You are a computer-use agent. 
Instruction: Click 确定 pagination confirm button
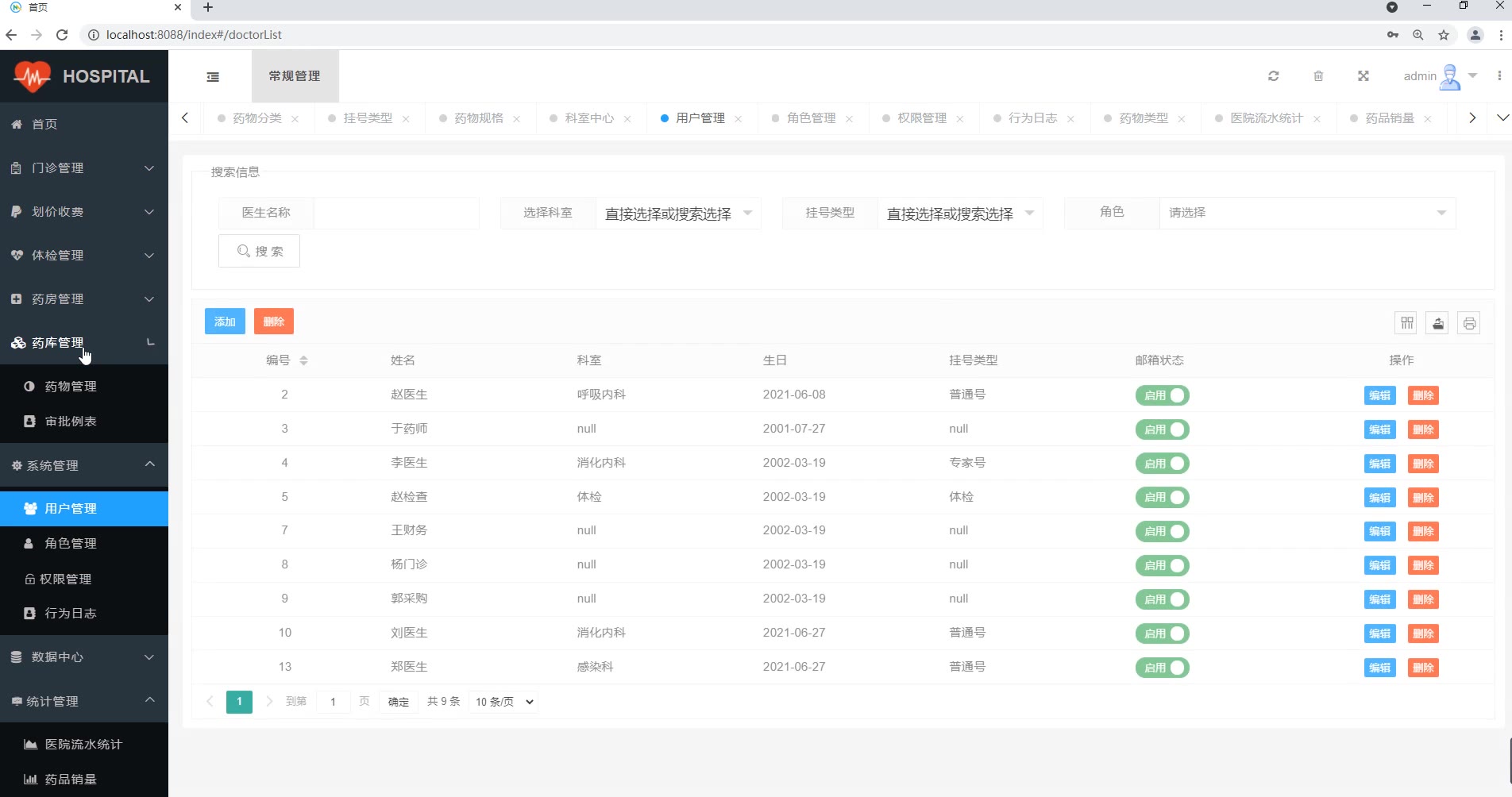(x=399, y=702)
